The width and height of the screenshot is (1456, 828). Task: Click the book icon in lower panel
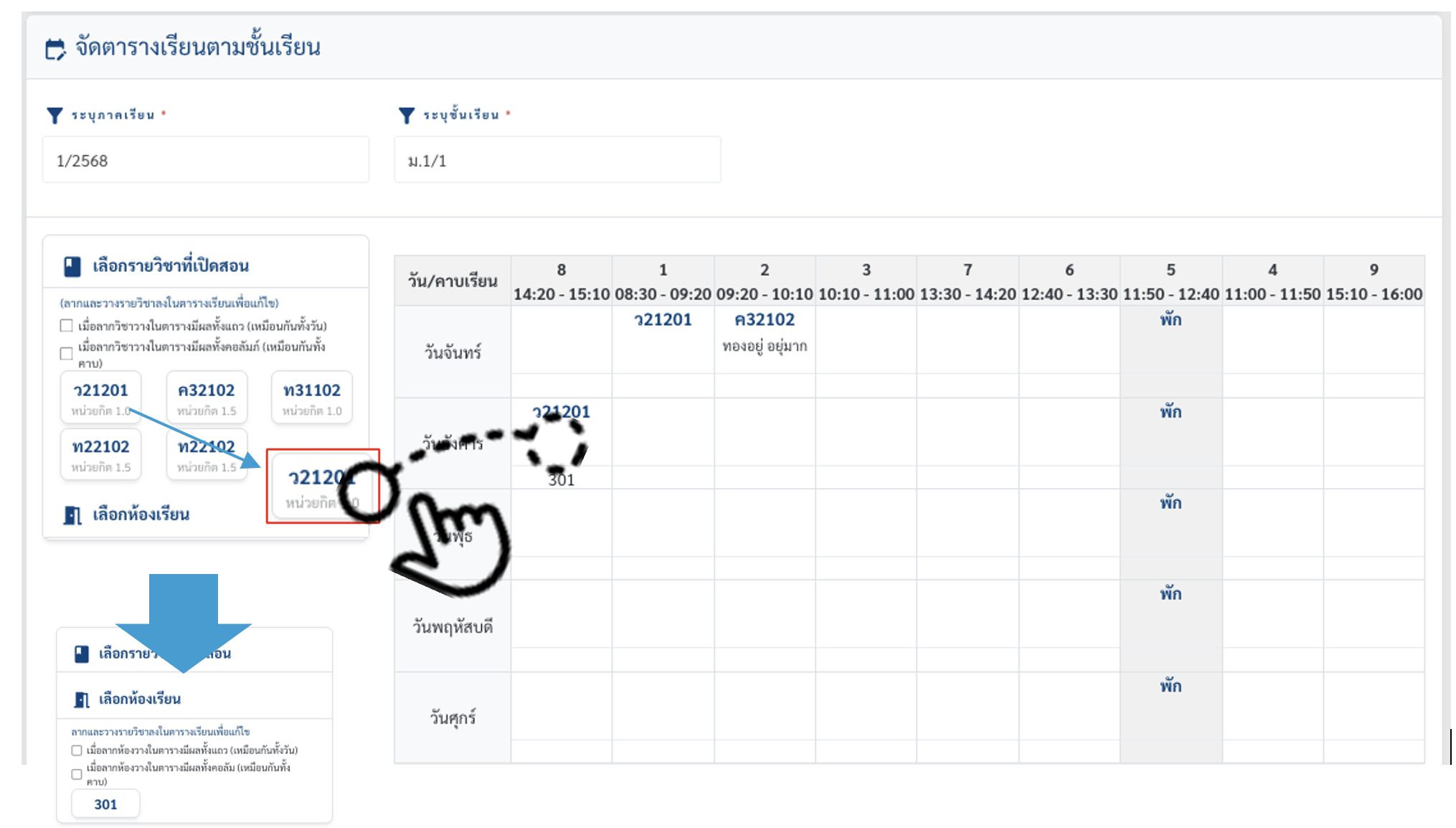tap(82, 654)
